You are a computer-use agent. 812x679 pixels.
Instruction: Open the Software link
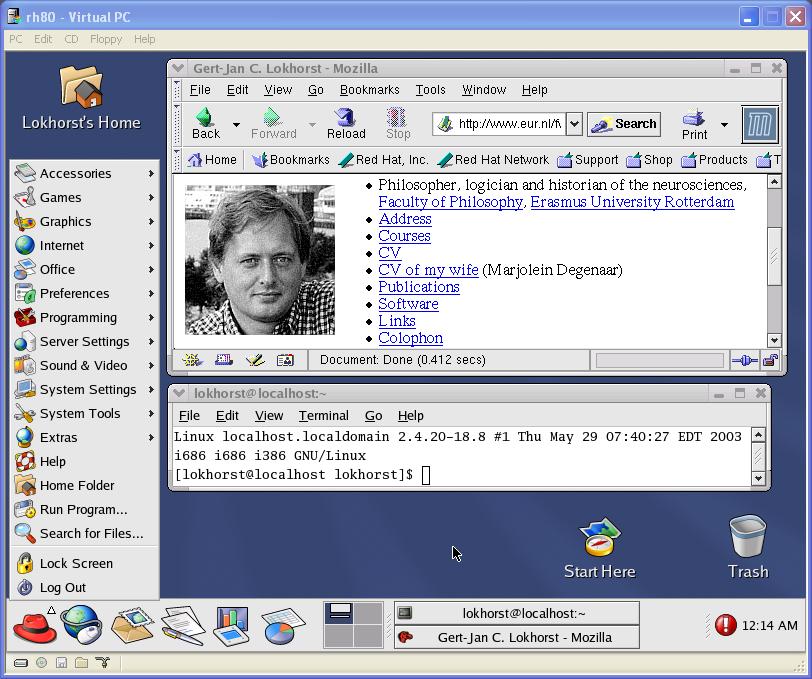(409, 304)
